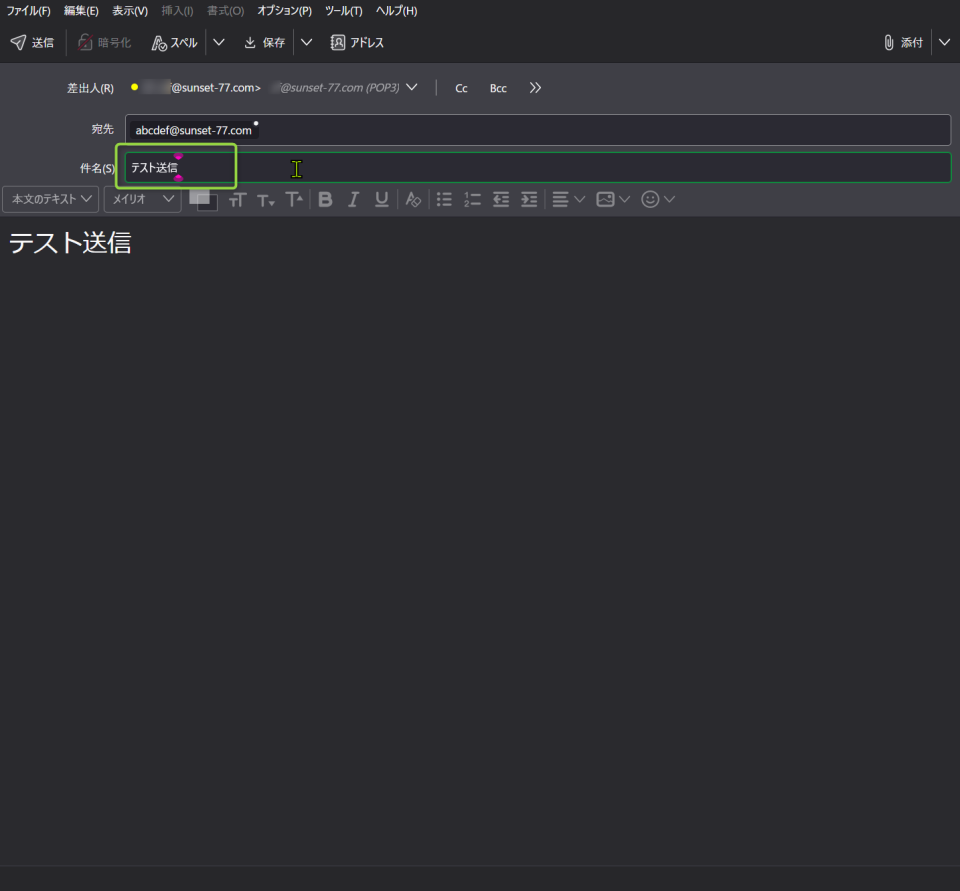Open the text alignment dropdown

[568, 199]
